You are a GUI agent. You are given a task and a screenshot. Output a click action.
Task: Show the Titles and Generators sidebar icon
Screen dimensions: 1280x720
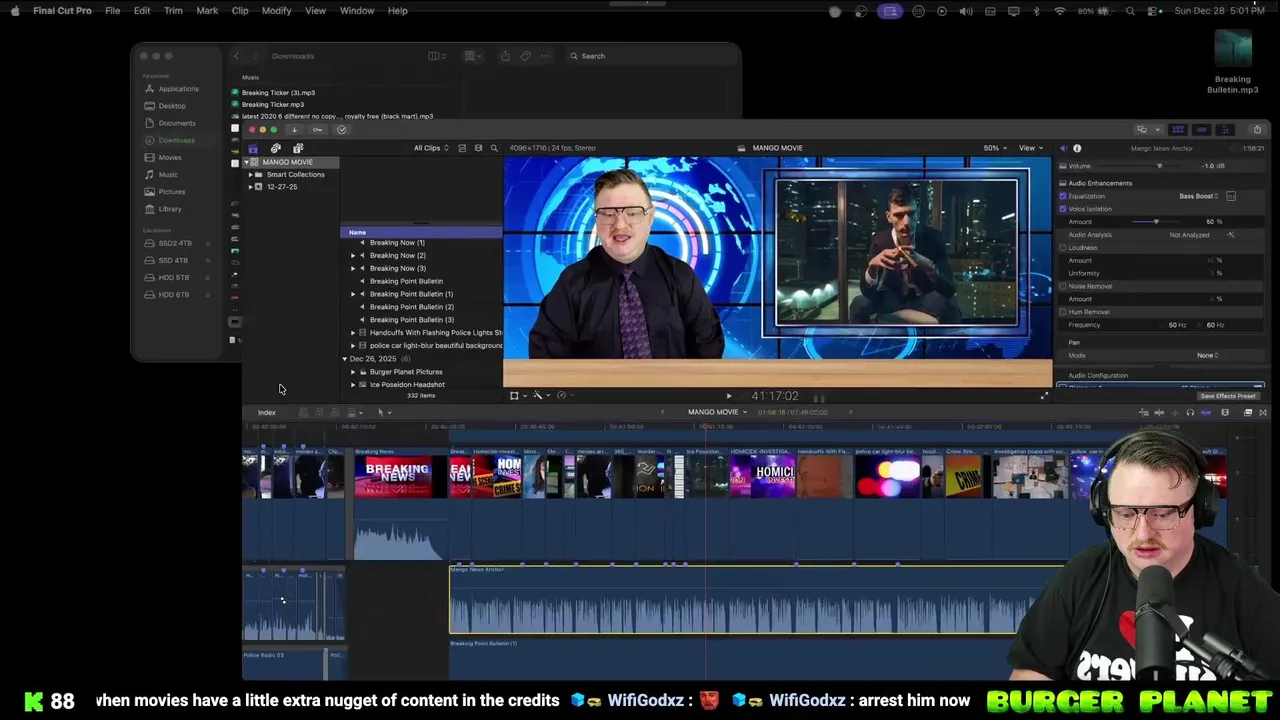click(x=298, y=148)
